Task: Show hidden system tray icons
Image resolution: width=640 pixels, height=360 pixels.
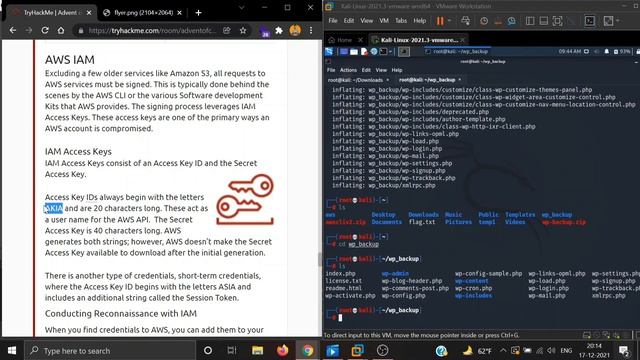Action: [502, 350]
